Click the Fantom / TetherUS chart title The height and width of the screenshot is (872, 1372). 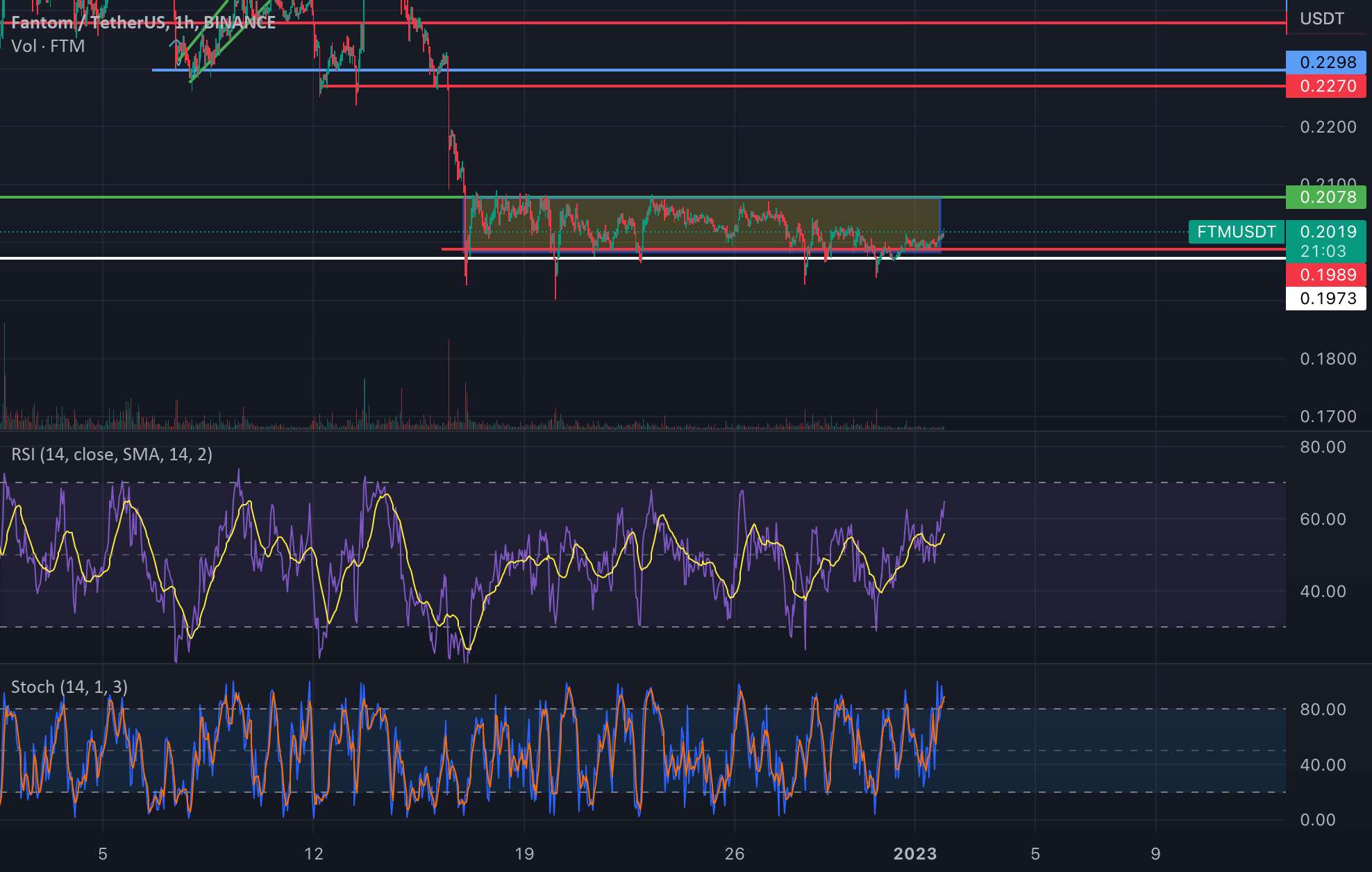(144, 22)
